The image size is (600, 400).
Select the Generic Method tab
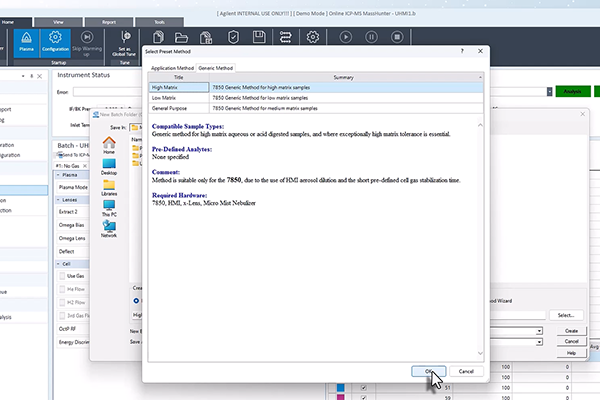tap(215, 68)
